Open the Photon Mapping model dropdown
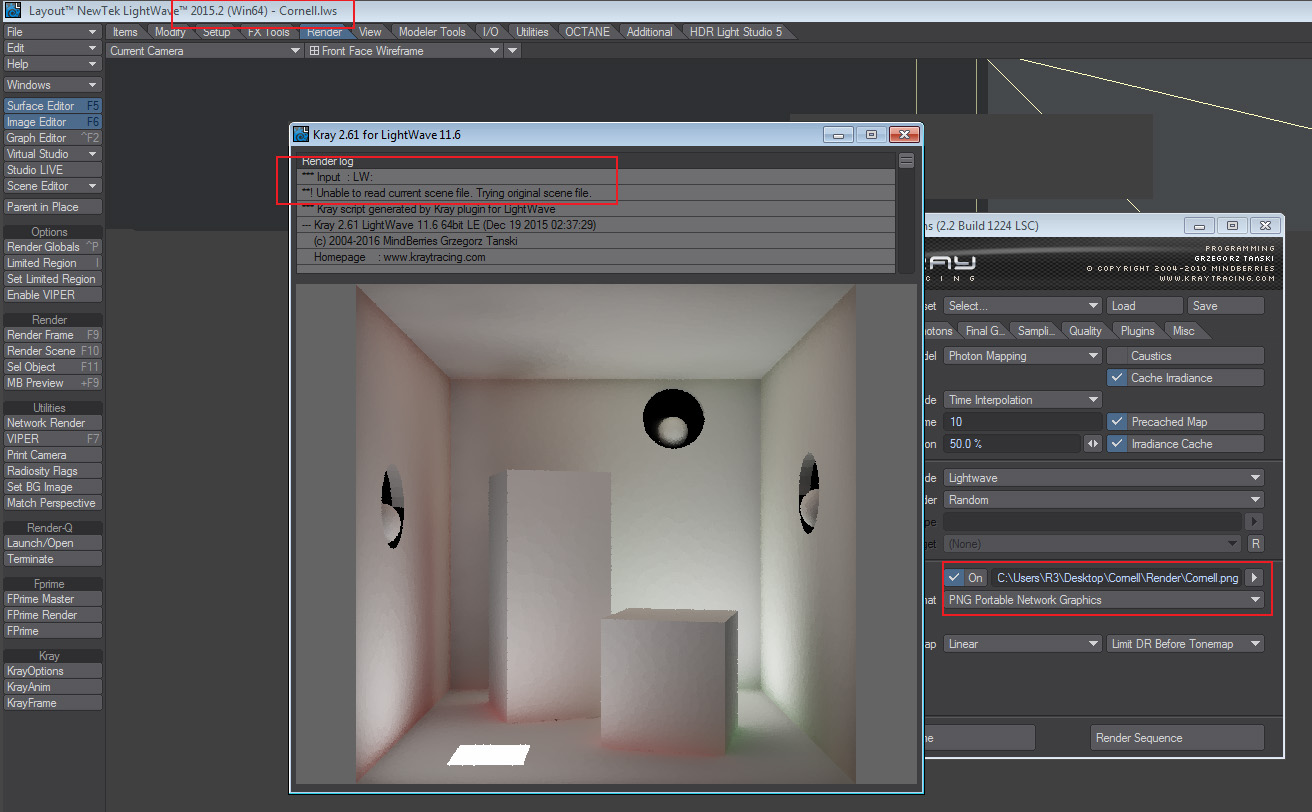The height and width of the screenshot is (812, 1312). tap(1022, 356)
